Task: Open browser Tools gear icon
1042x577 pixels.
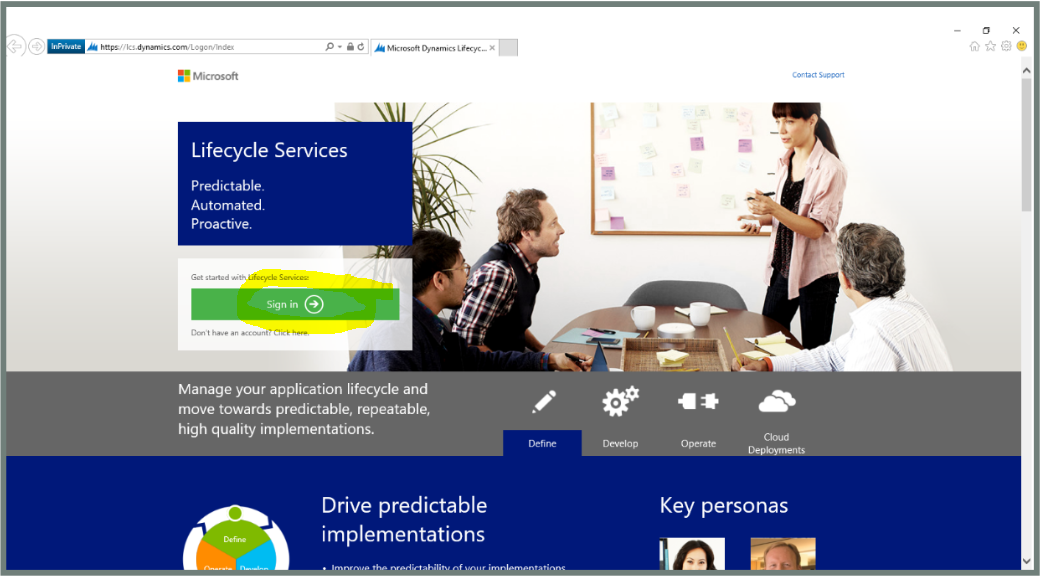Action: (x=1006, y=46)
